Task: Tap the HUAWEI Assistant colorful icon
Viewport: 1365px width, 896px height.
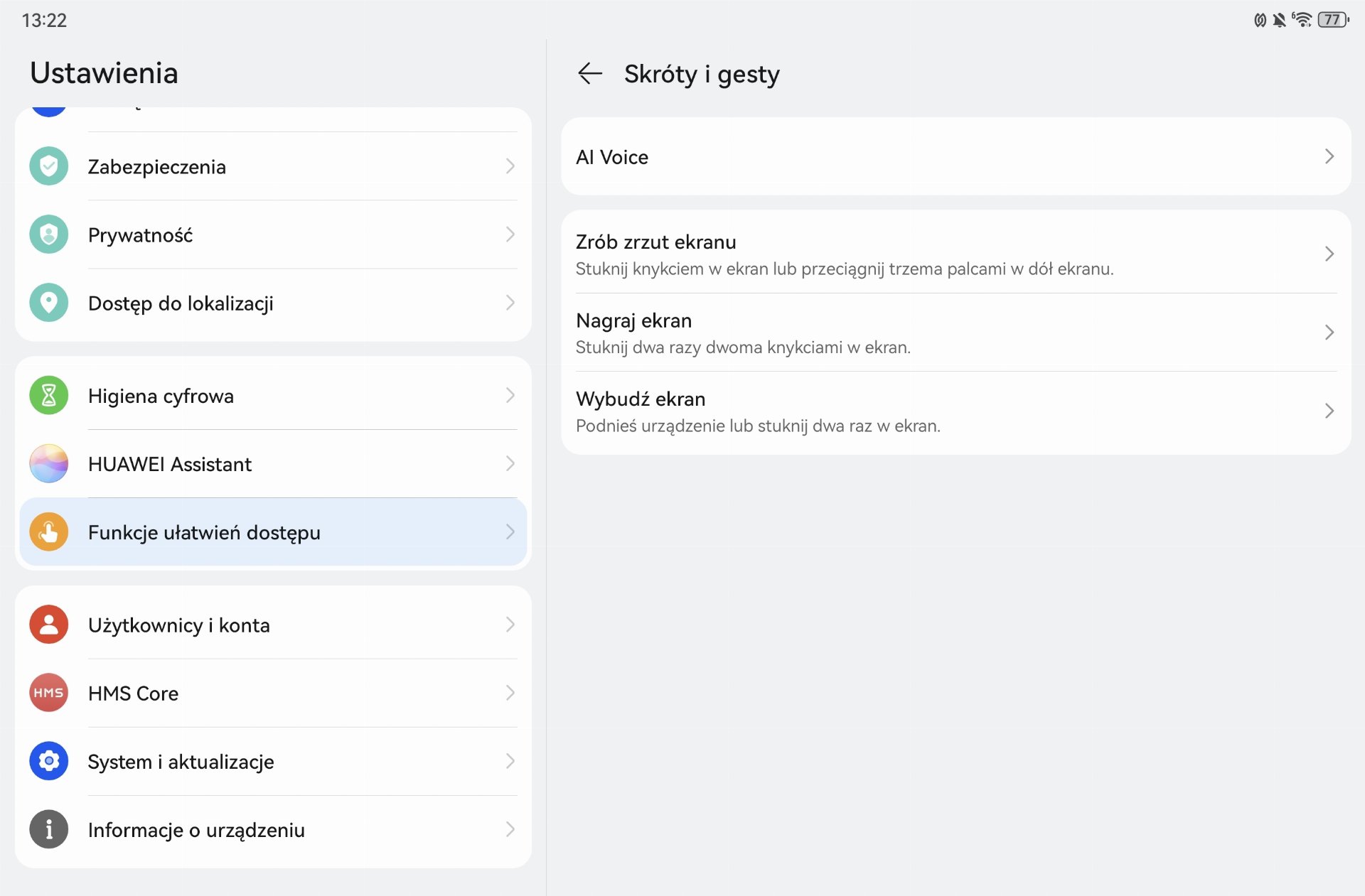Action: click(x=48, y=463)
